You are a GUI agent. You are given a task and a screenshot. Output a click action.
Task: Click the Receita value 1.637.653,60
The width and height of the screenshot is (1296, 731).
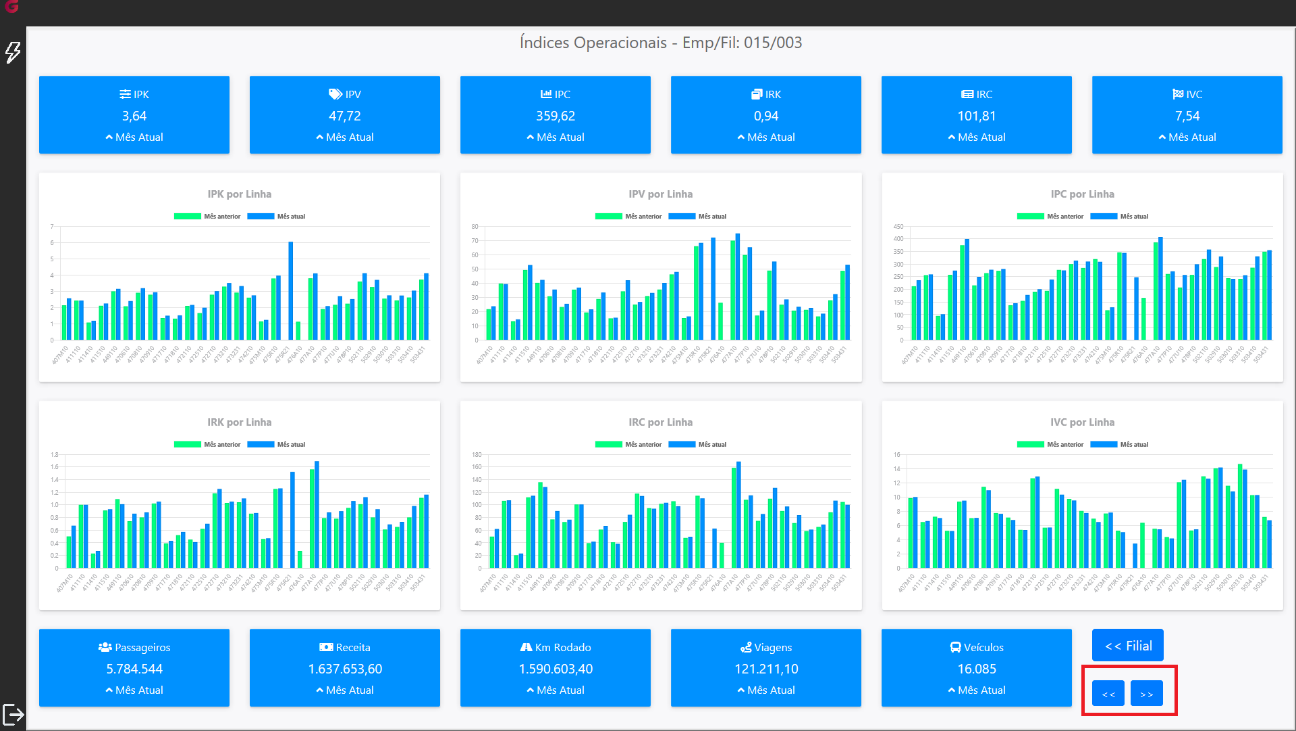tap(345, 669)
